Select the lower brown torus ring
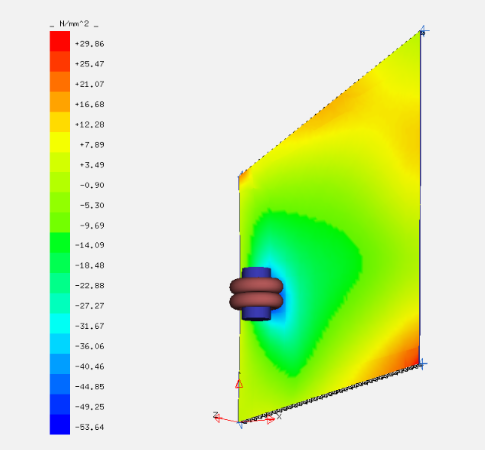This screenshot has width=485, height=450. tap(256, 301)
